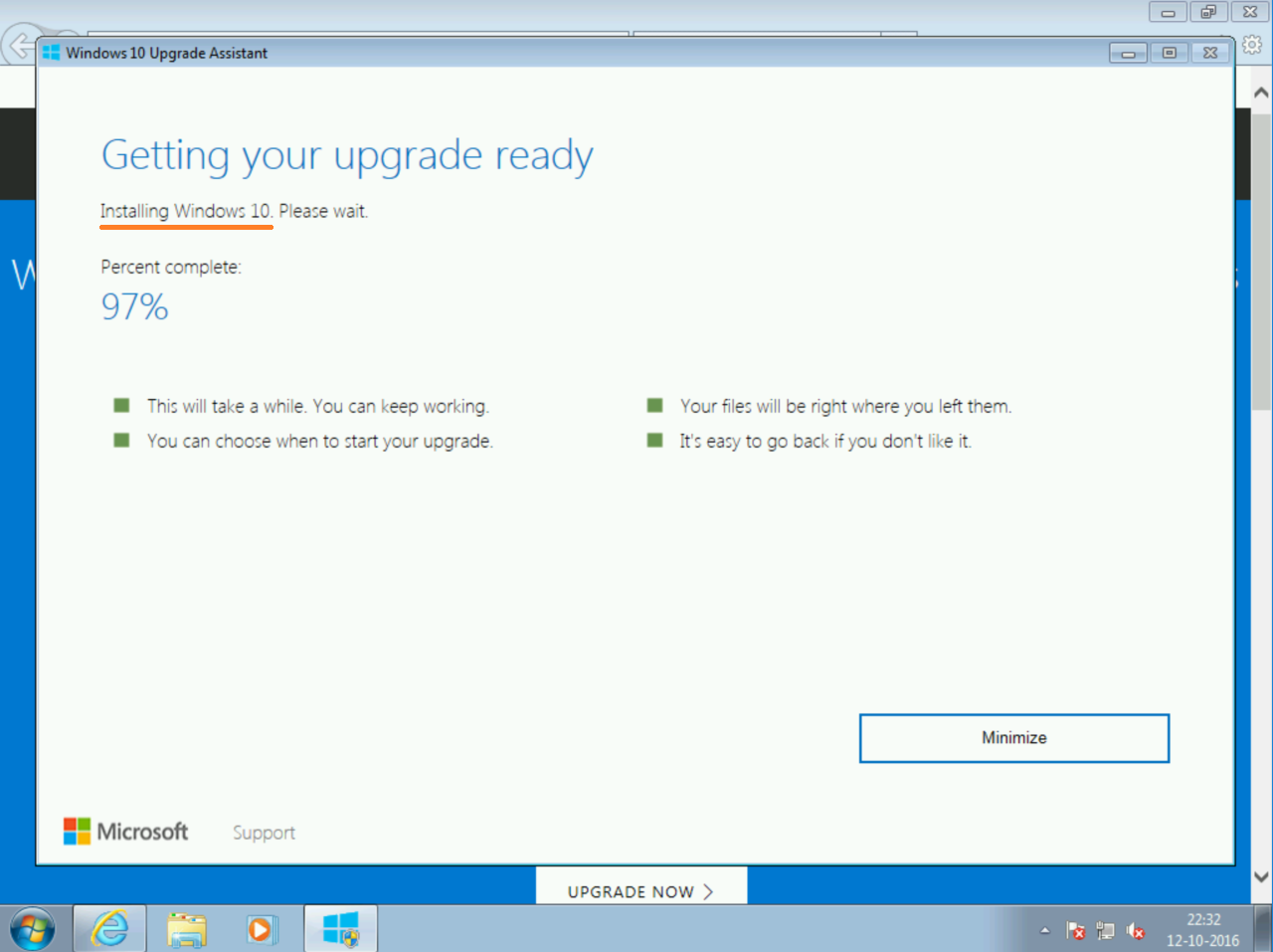
Task: Click the browser page scroll-down arrow
Action: [x=1261, y=876]
